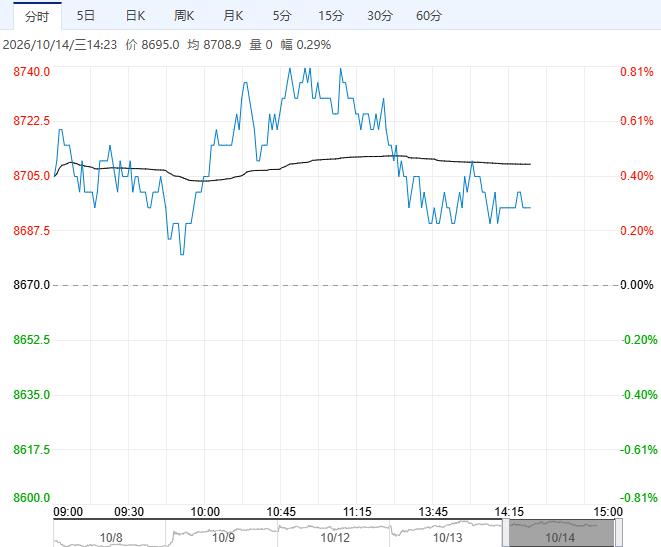Click the 11:15 time axis label

pyautogui.click(x=357, y=512)
